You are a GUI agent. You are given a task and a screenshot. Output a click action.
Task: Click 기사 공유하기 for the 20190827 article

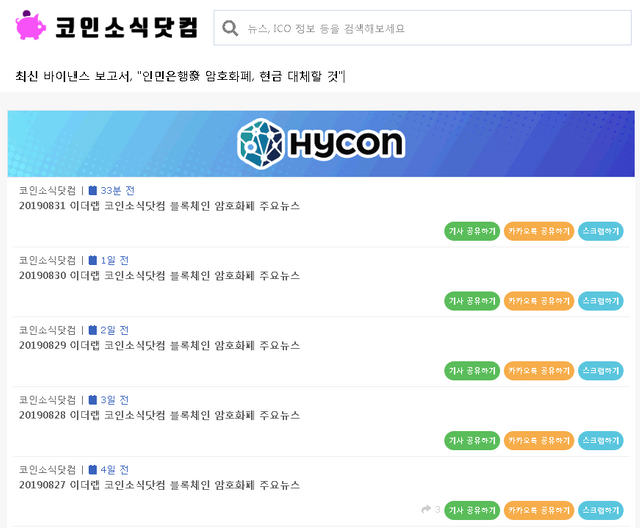tap(472, 510)
